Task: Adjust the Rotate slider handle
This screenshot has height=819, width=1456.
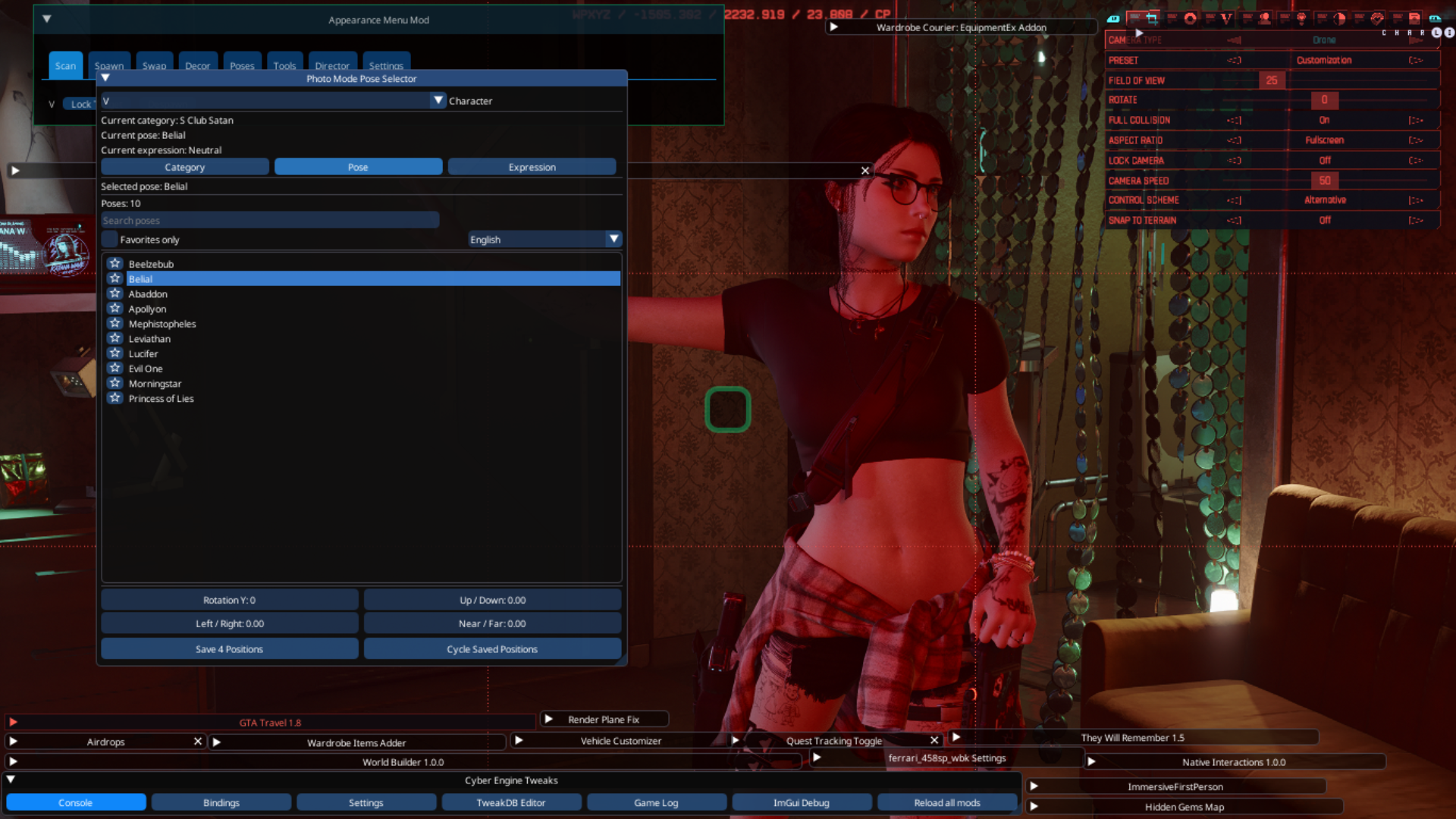Action: click(x=1324, y=100)
